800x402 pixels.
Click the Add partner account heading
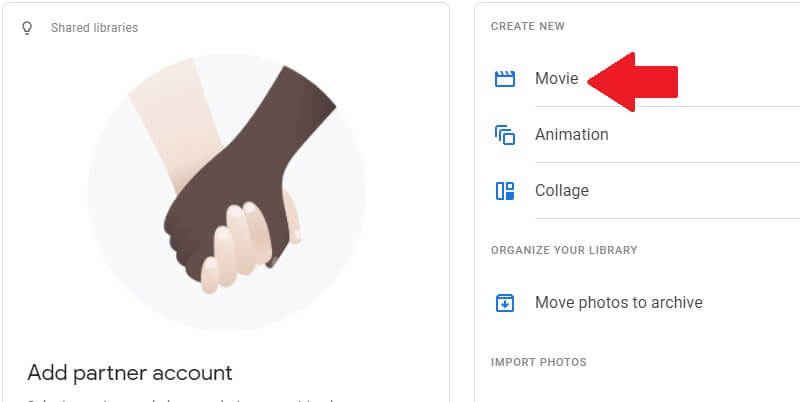tap(130, 373)
